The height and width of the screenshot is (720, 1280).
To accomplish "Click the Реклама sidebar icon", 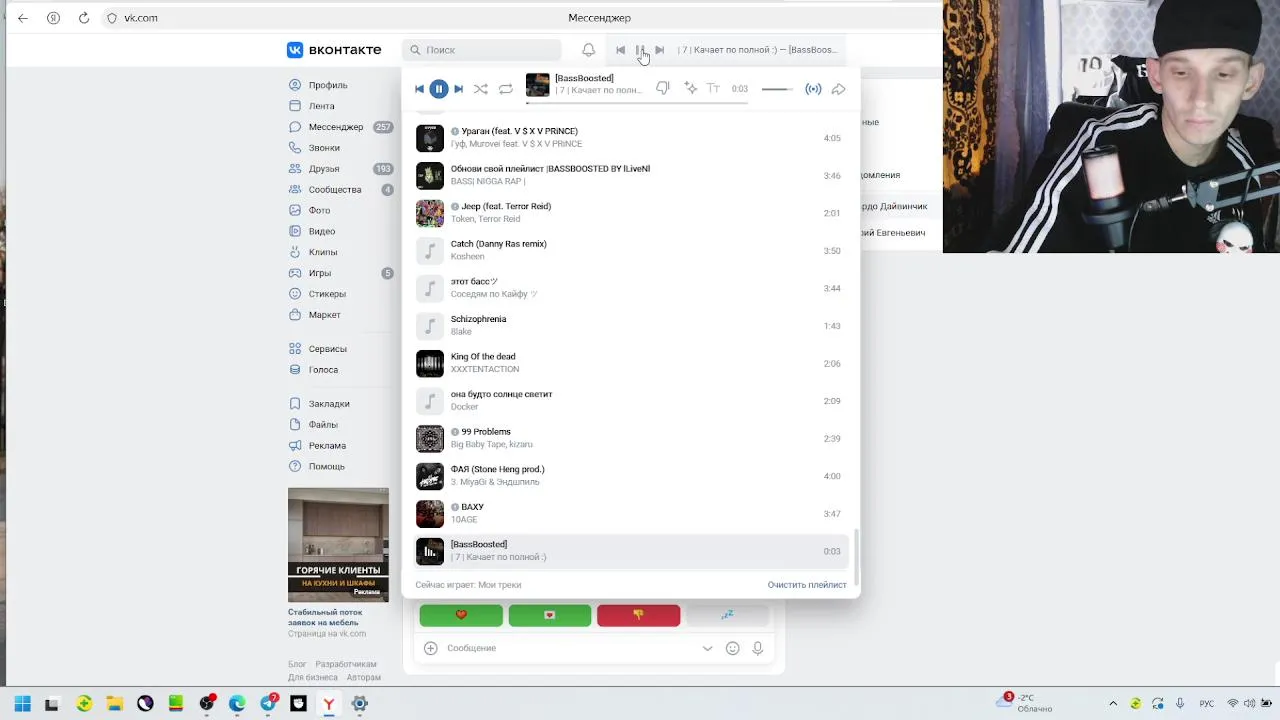I will (295, 446).
